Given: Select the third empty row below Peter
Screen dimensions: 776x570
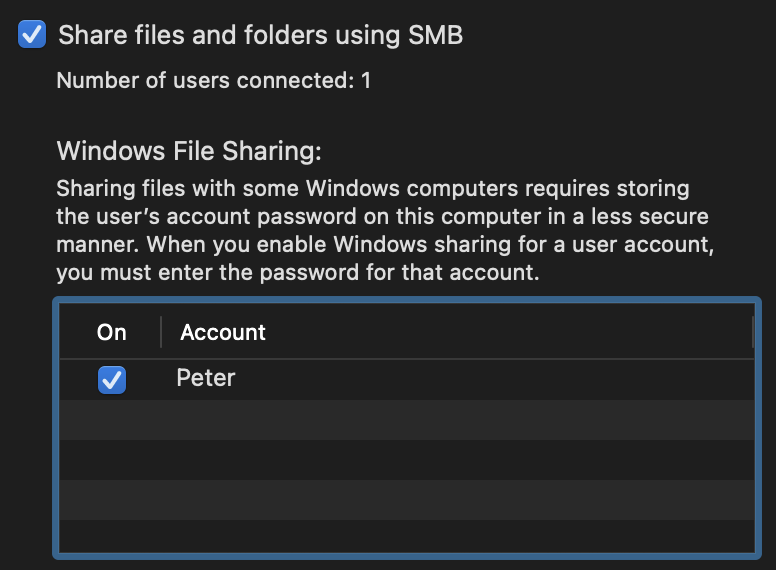Looking at the screenshot, I should [x=405, y=500].
